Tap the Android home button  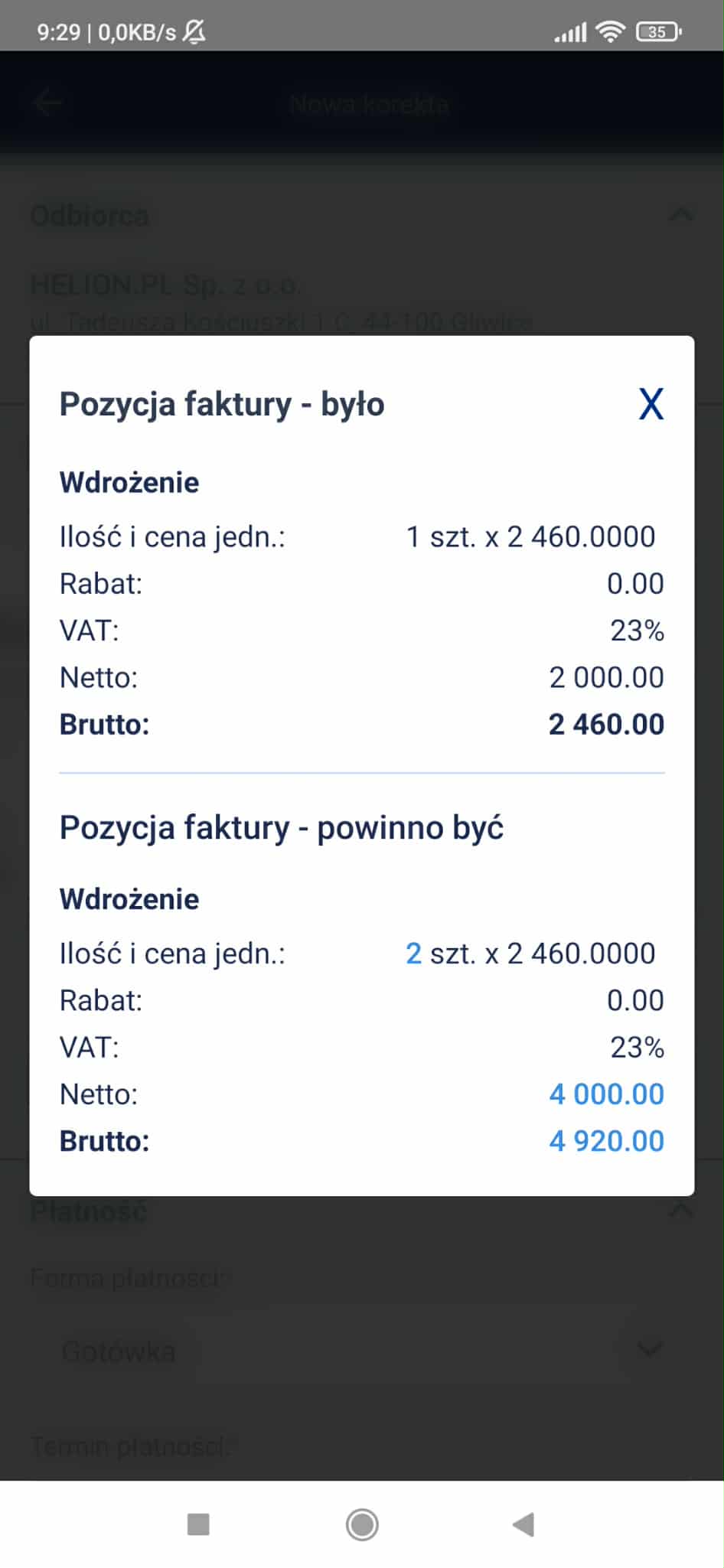pos(362,1524)
